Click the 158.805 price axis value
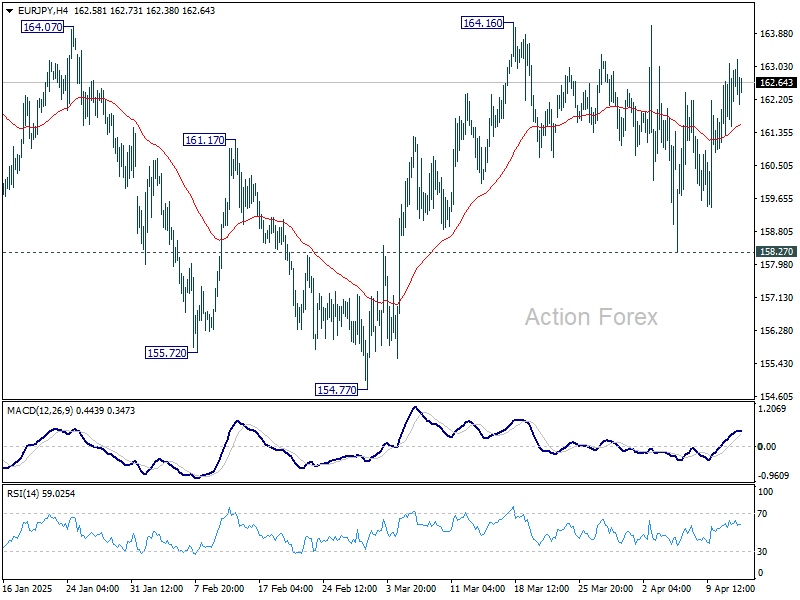800x600 pixels. pyautogui.click(x=777, y=232)
